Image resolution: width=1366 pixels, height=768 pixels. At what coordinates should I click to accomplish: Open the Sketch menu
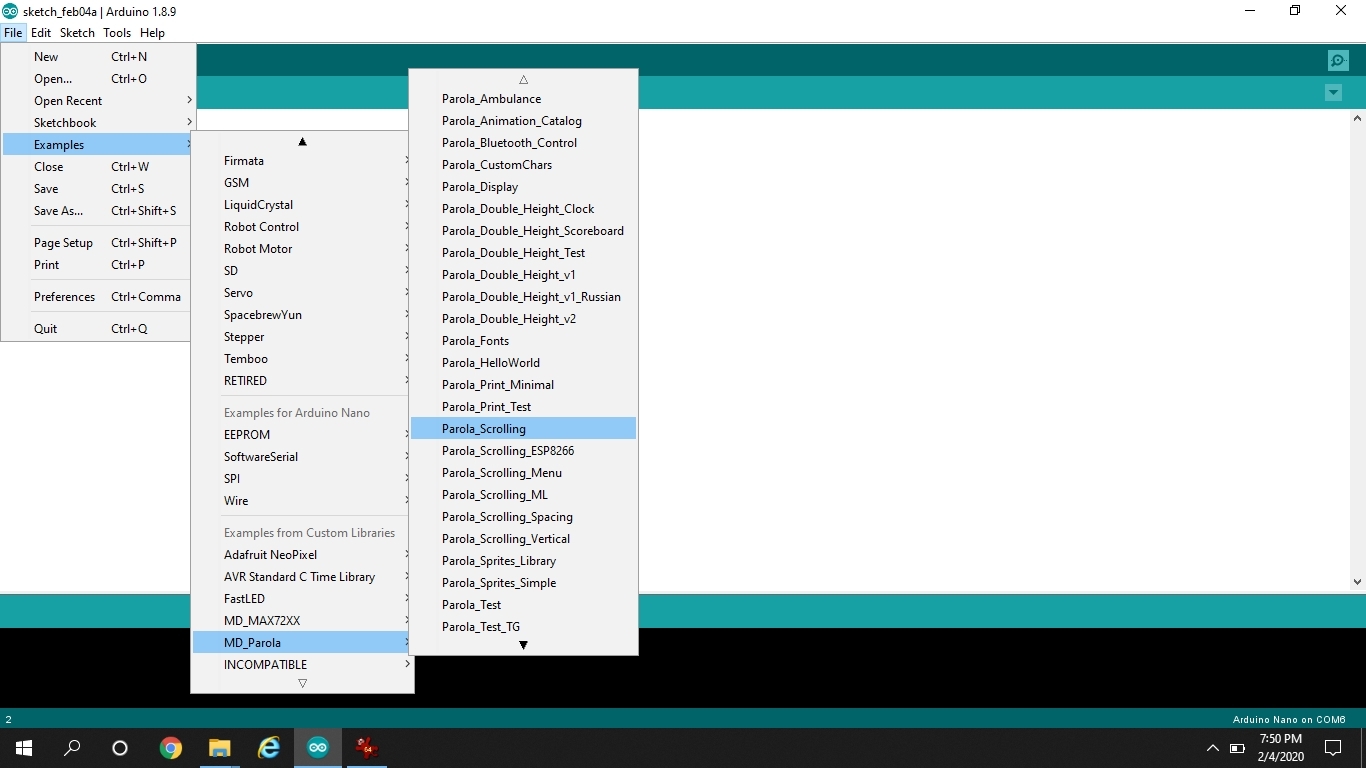tap(77, 33)
